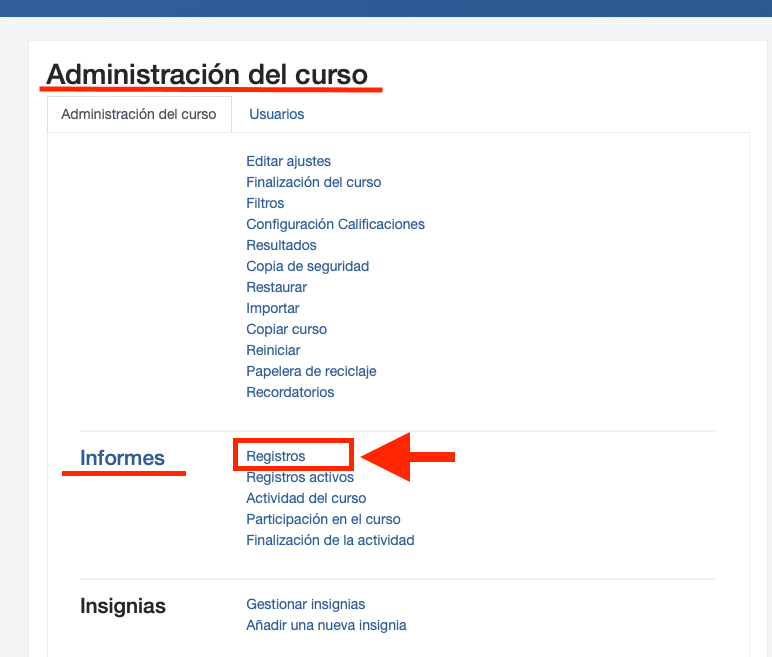Open Copia de seguridad
Image resolution: width=772 pixels, height=657 pixels.
[308, 266]
